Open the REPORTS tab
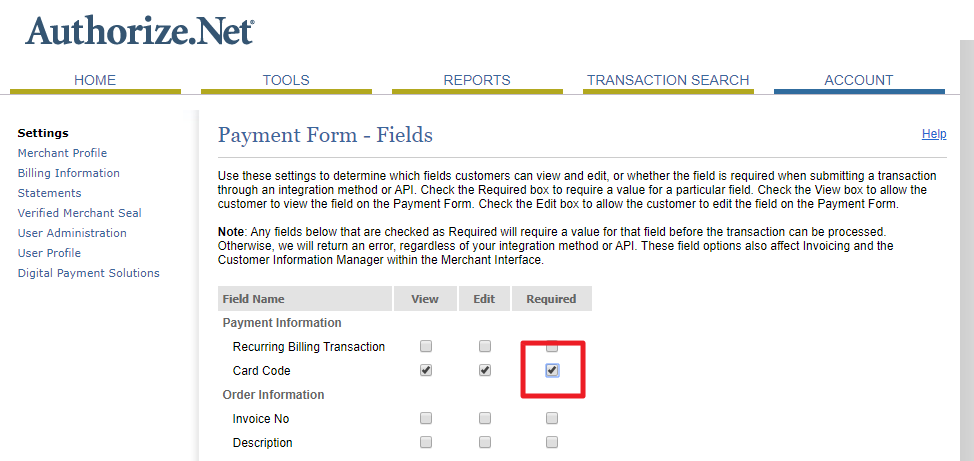974x461 pixels. point(477,80)
